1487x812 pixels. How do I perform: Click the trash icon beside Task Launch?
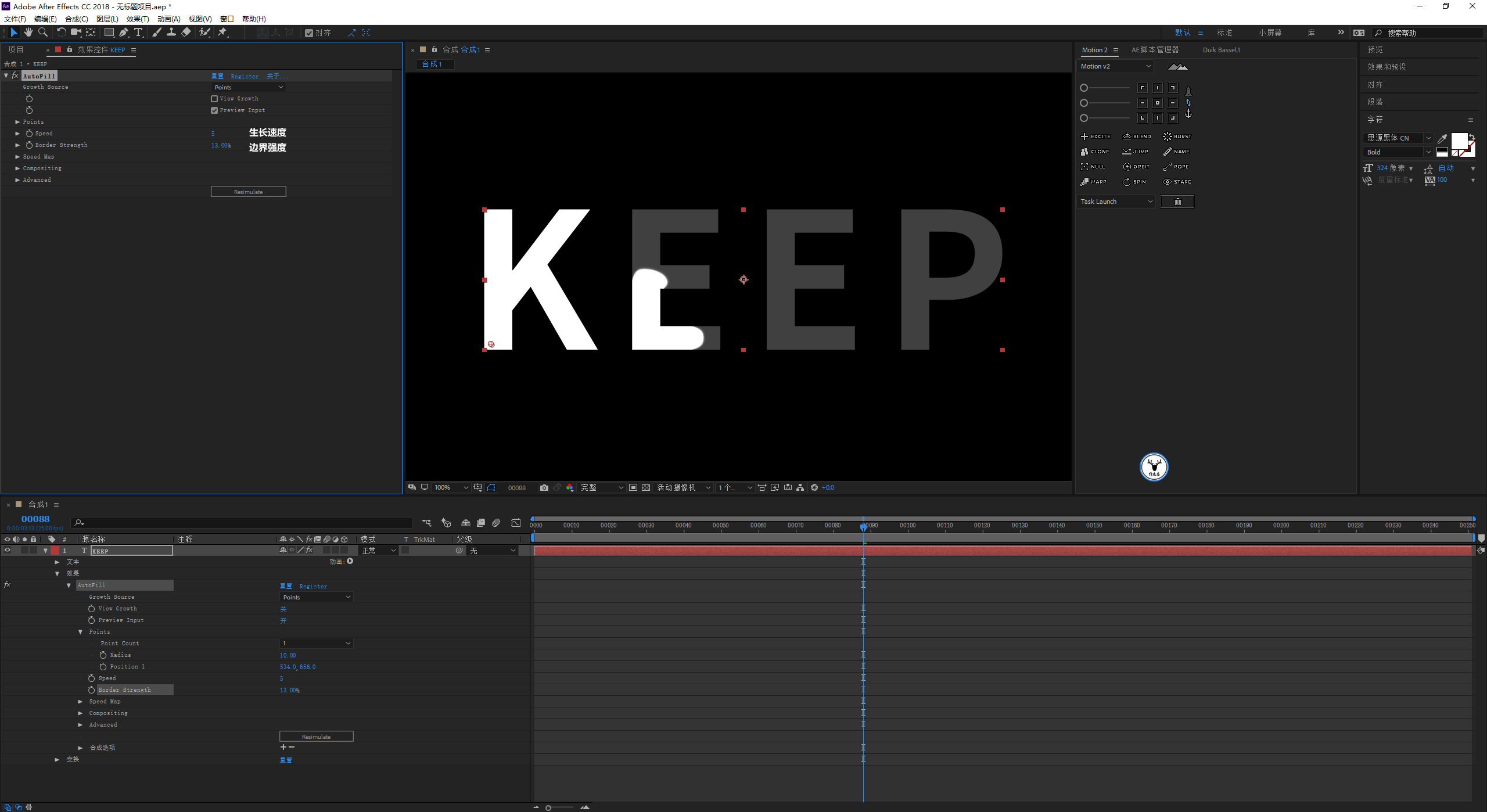1177,202
